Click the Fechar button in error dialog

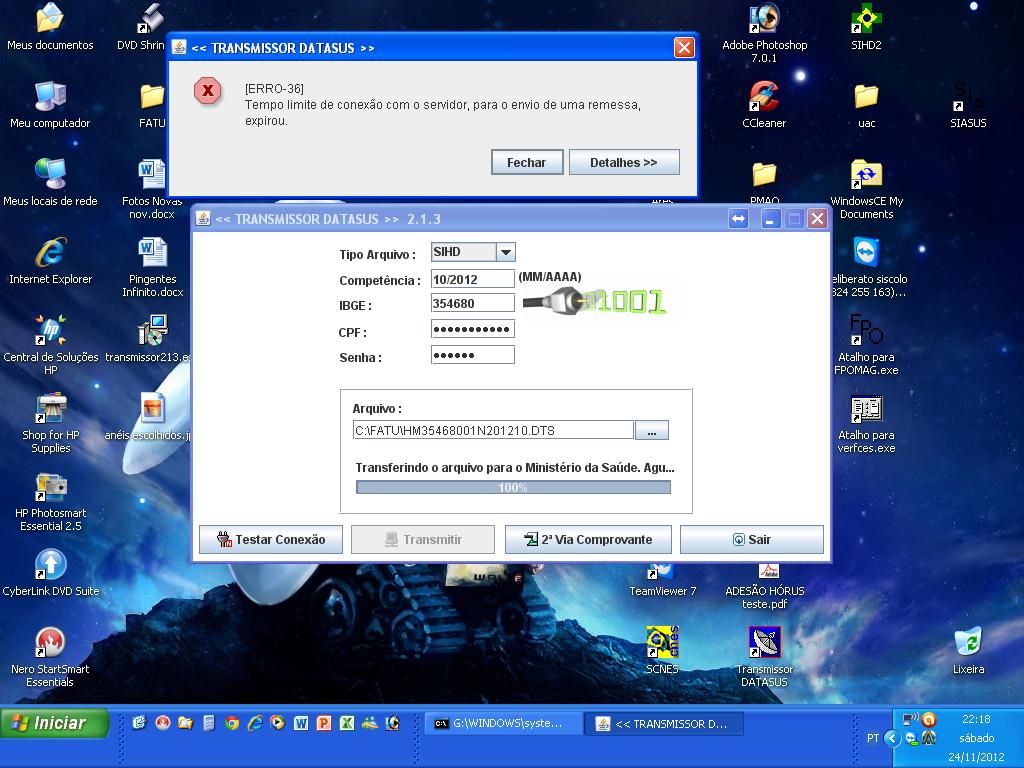coord(527,162)
